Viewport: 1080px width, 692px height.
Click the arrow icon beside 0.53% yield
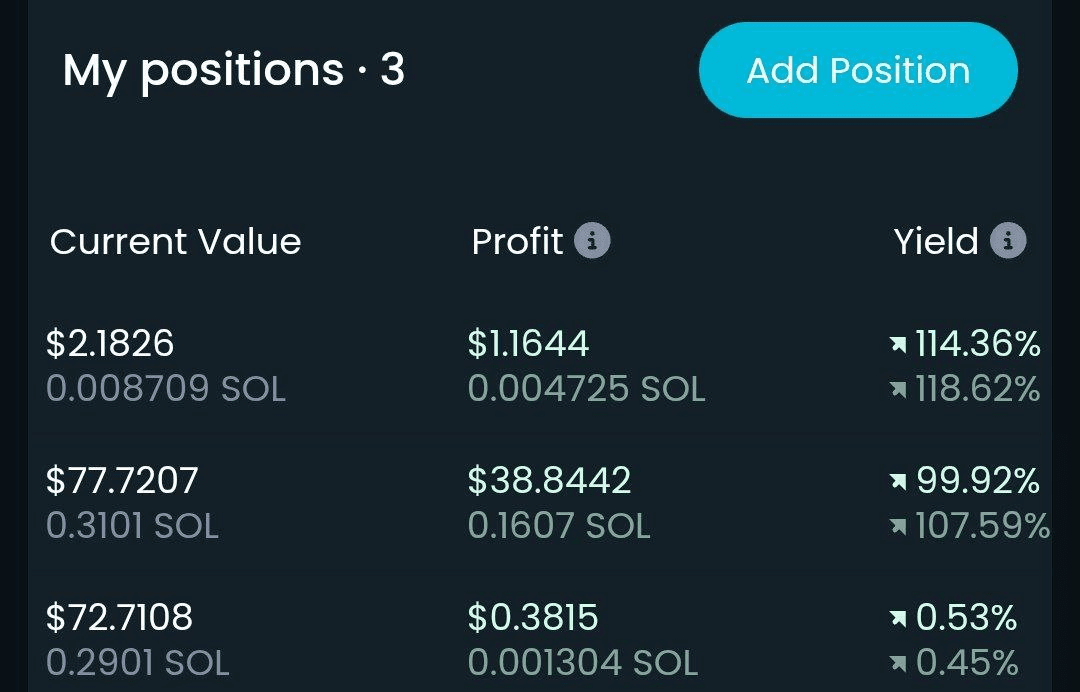898,619
